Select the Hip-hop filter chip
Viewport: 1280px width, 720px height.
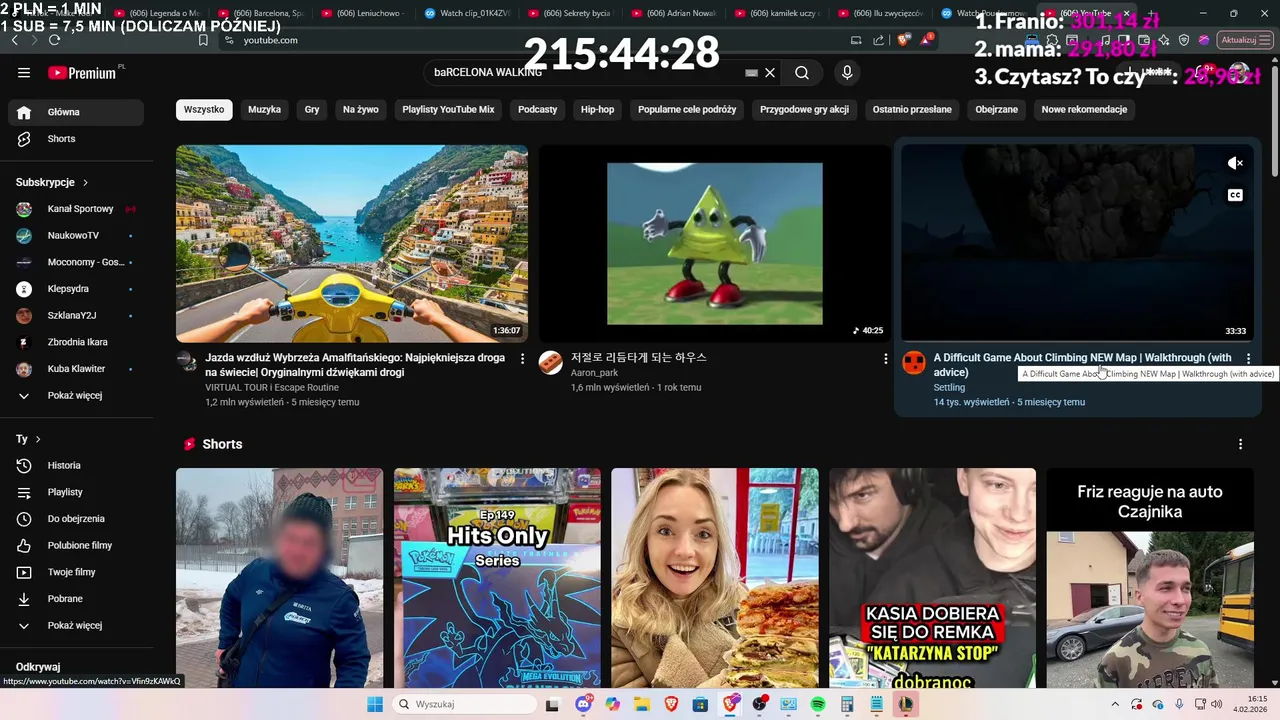pos(597,110)
